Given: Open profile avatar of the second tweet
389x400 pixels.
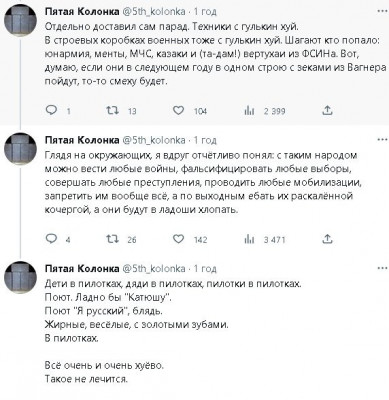Looking at the screenshot, I should point(20,149).
